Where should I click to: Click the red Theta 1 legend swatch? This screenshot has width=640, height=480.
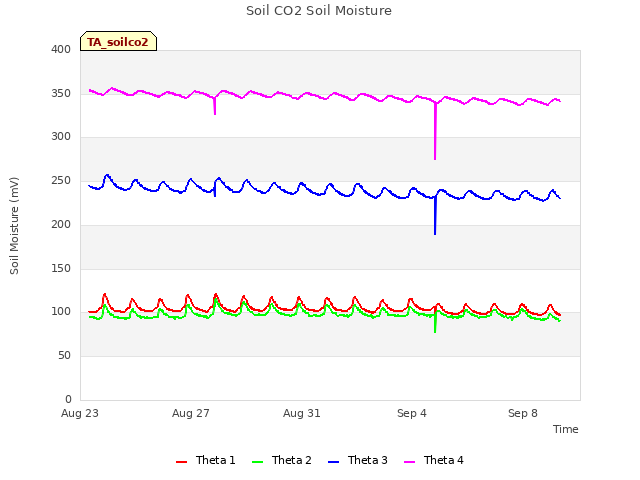(x=181, y=462)
